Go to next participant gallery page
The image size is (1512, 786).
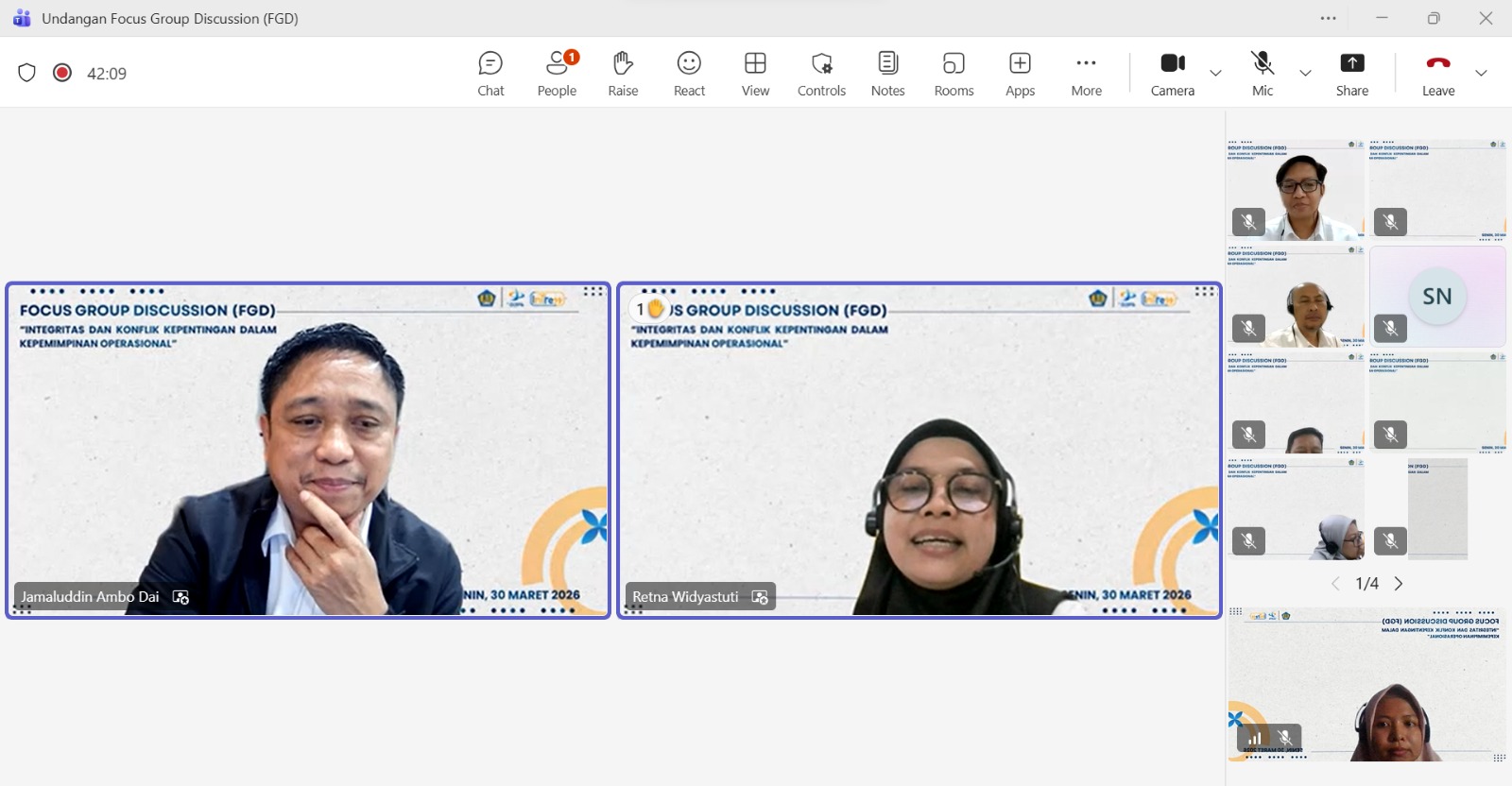point(1399,584)
